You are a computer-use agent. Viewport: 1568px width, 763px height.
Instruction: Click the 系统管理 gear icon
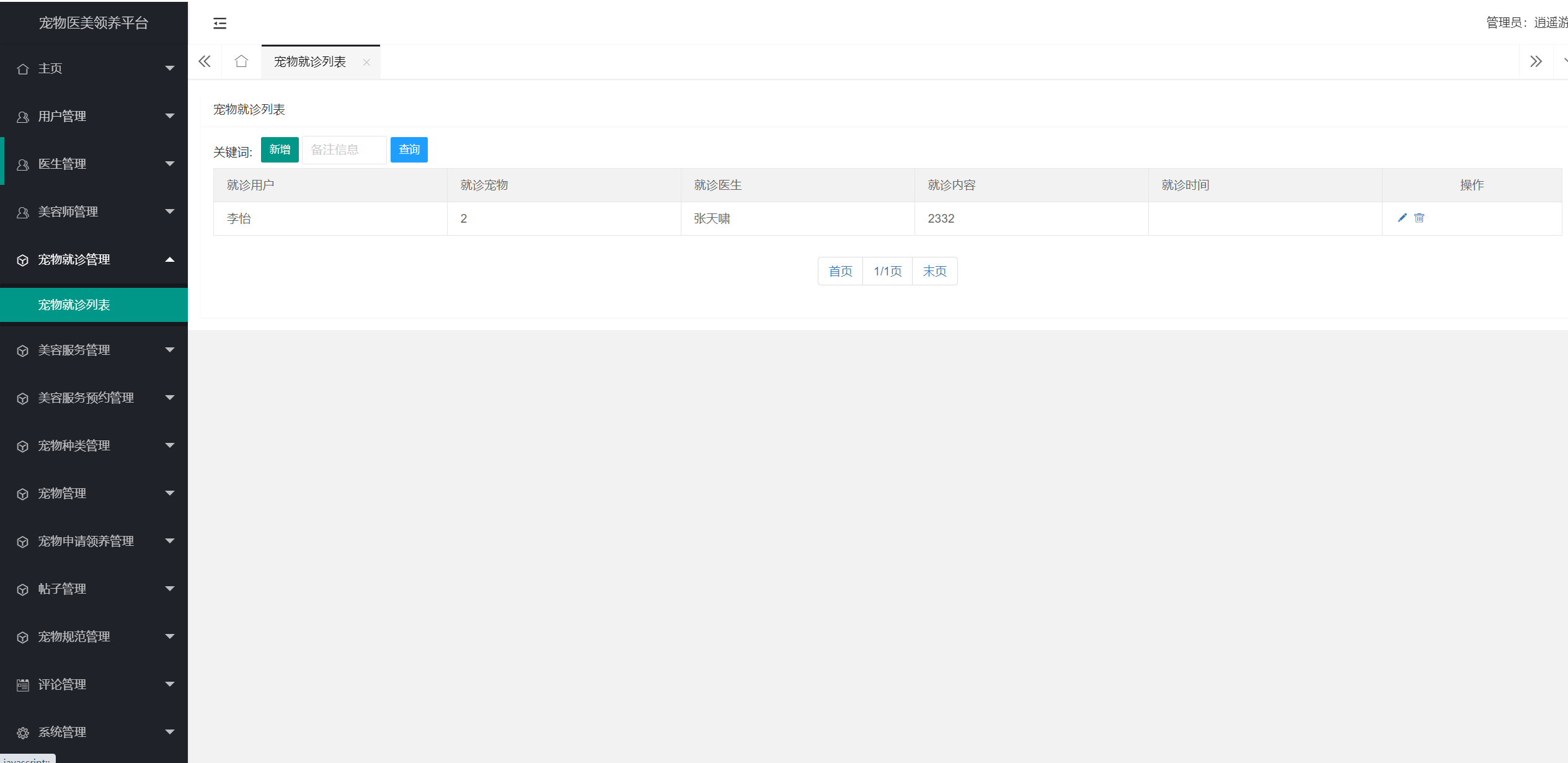pos(23,733)
